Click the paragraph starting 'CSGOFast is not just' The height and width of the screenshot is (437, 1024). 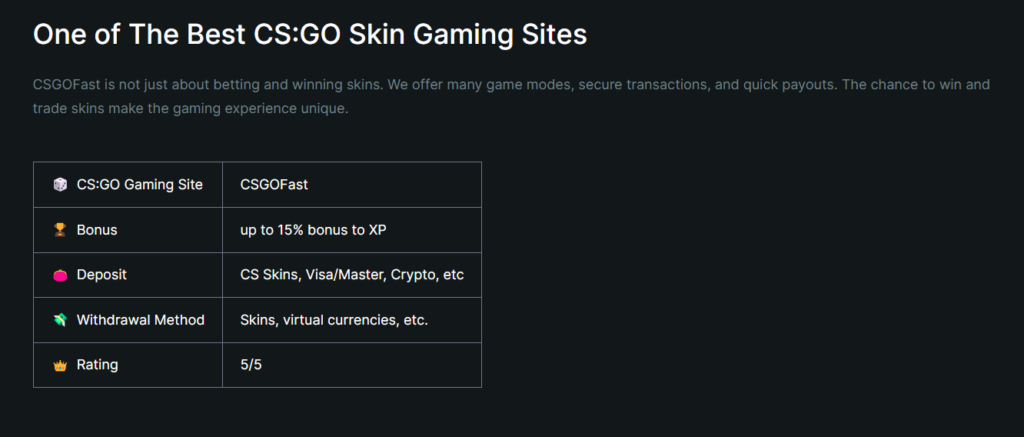pos(511,96)
